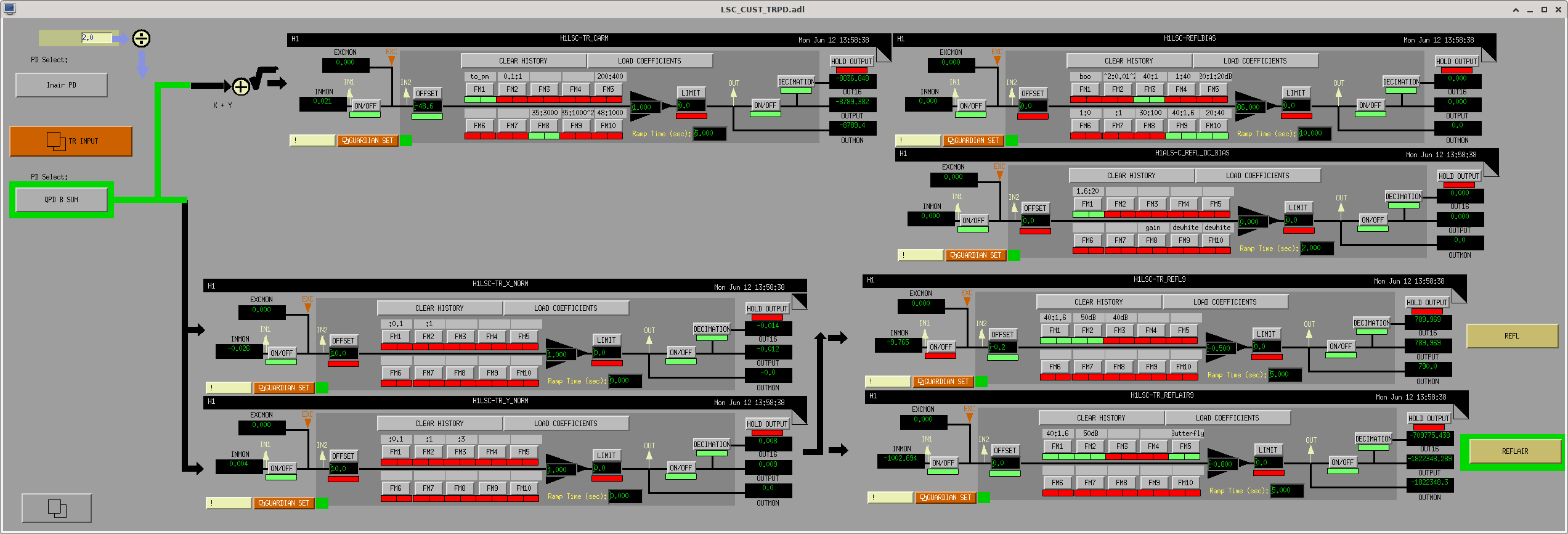Viewport: 1568px width, 534px height.
Task: Click the 2.0 value field at top left
Action: pyautogui.click(x=96, y=38)
